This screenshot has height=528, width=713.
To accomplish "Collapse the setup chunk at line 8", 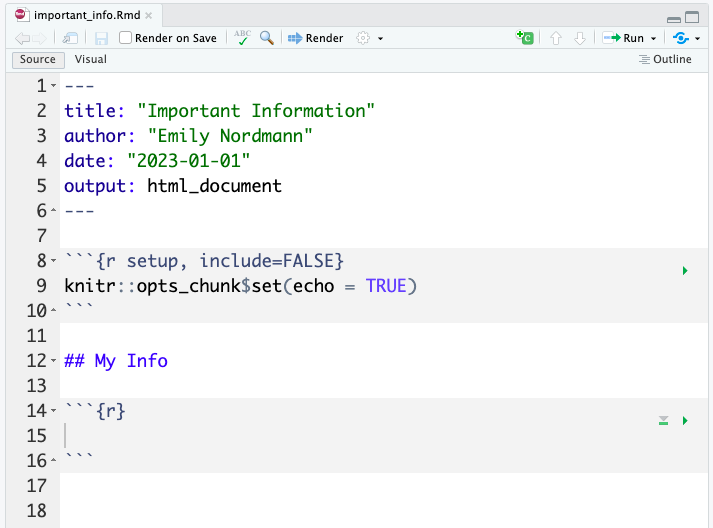I will pos(54,261).
